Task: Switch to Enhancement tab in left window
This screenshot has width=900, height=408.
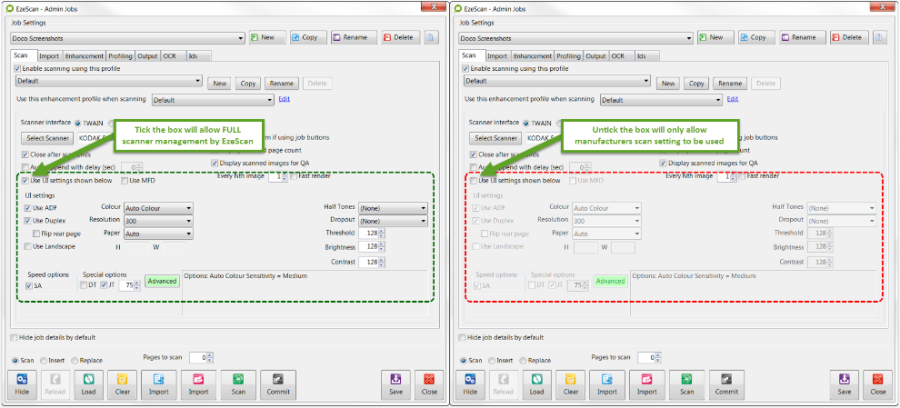Action: tap(85, 56)
